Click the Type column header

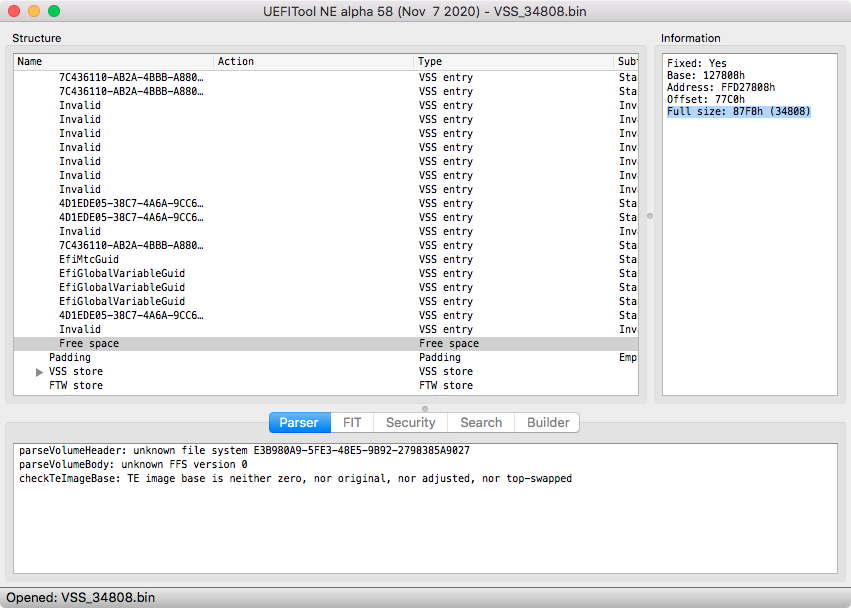pyautogui.click(x=513, y=61)
